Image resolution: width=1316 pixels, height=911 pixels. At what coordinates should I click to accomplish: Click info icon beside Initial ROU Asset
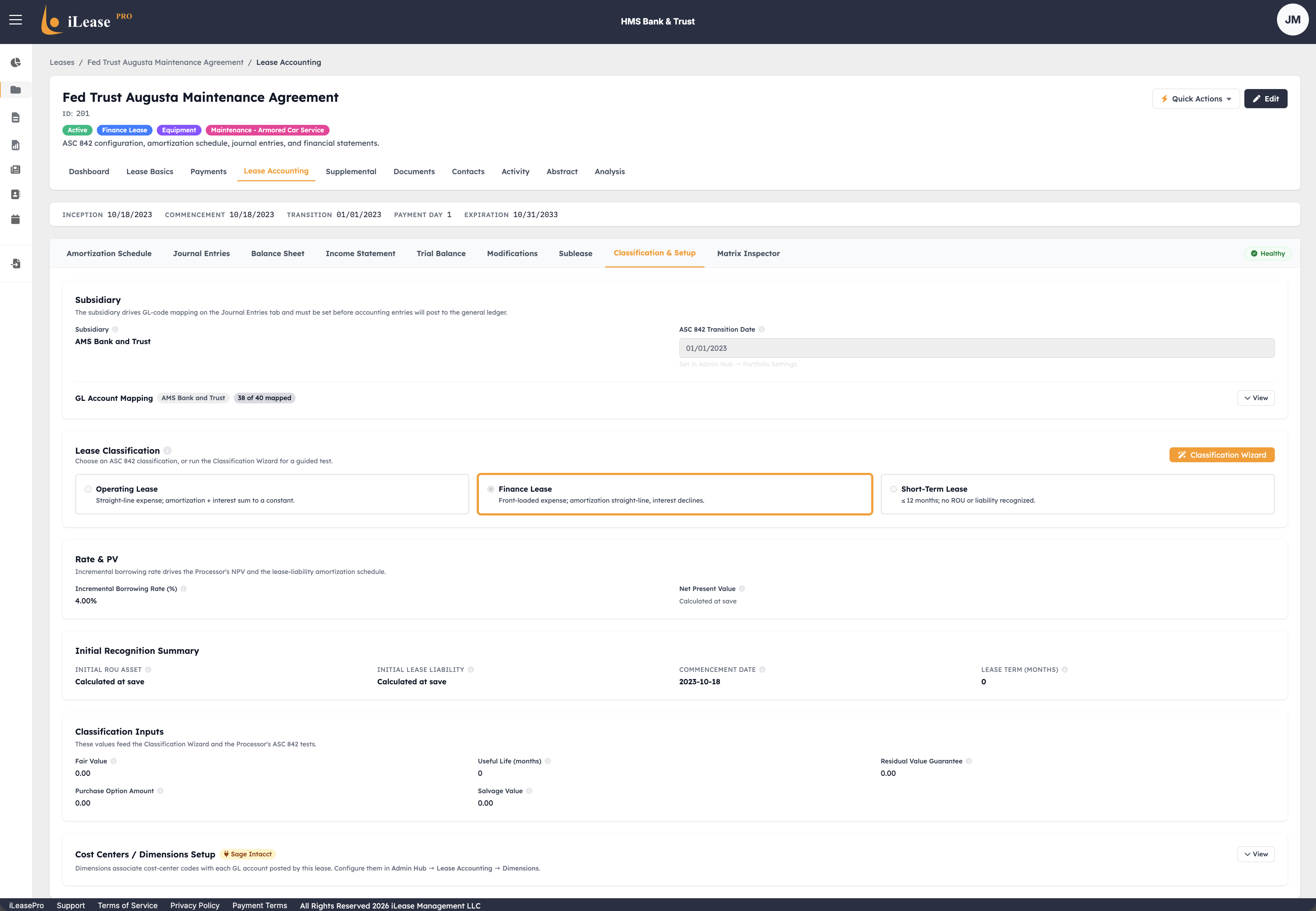(x=148, y=669)
